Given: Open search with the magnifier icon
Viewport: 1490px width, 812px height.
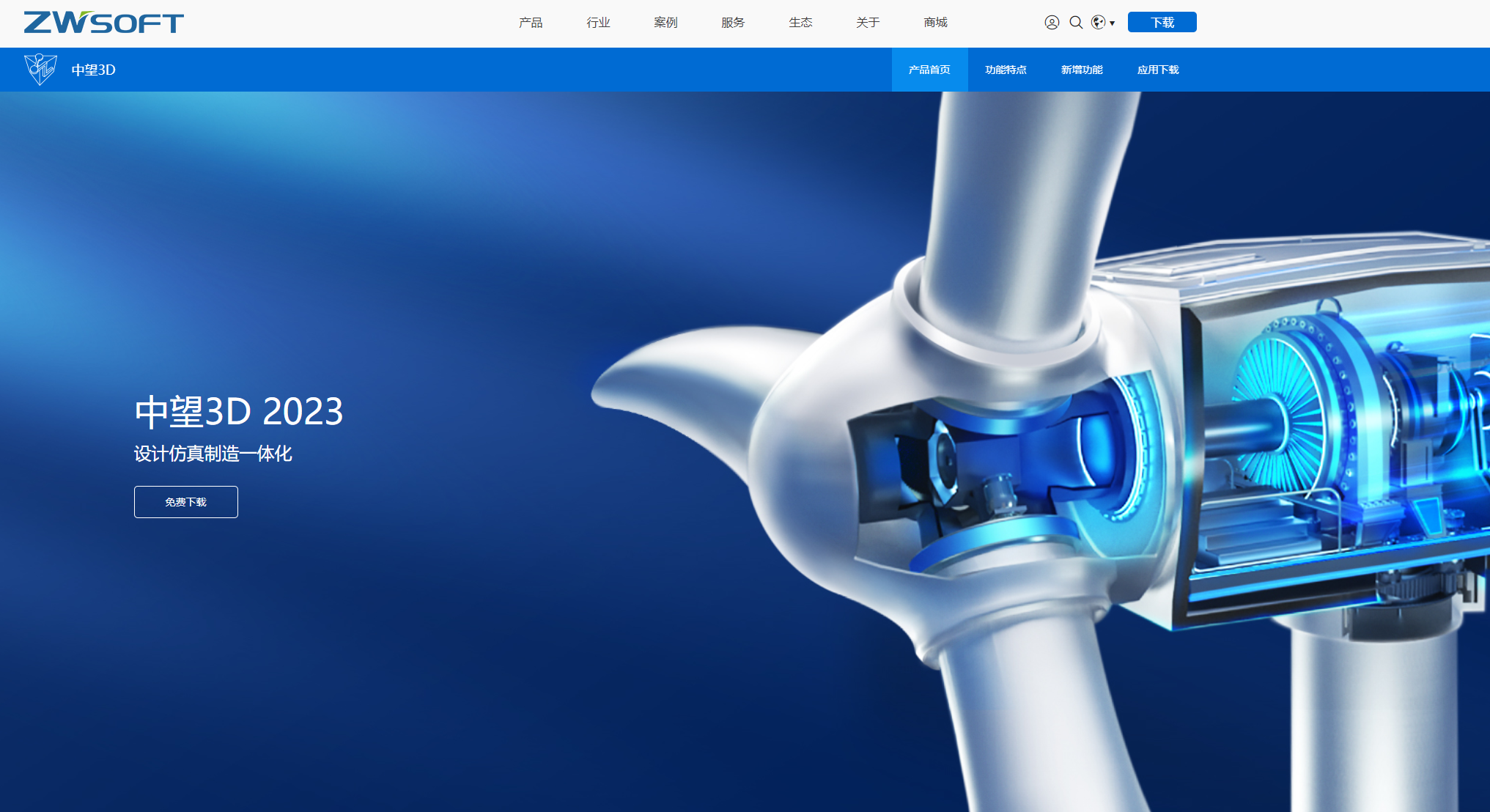Looking at the screenshot, I should 1076,23.
